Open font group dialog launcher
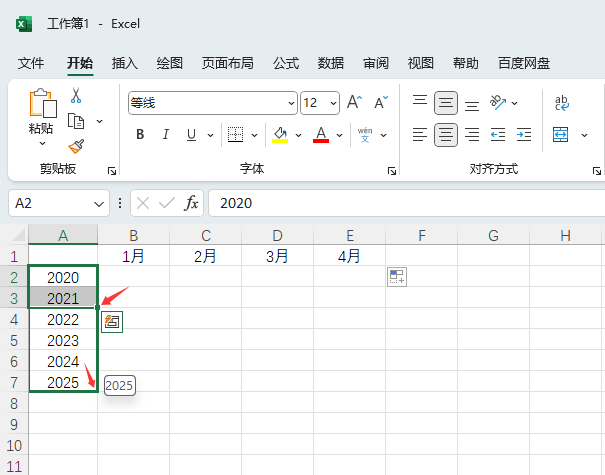This screenshot has width=605, height=475. coord(392,171)
